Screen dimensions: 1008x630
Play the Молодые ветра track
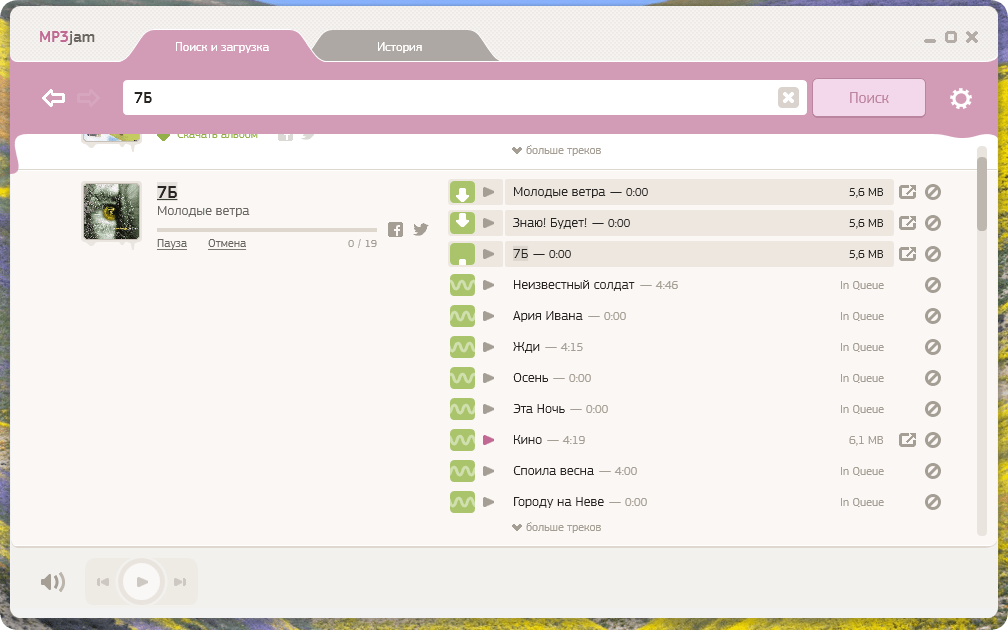pos(489,192)
